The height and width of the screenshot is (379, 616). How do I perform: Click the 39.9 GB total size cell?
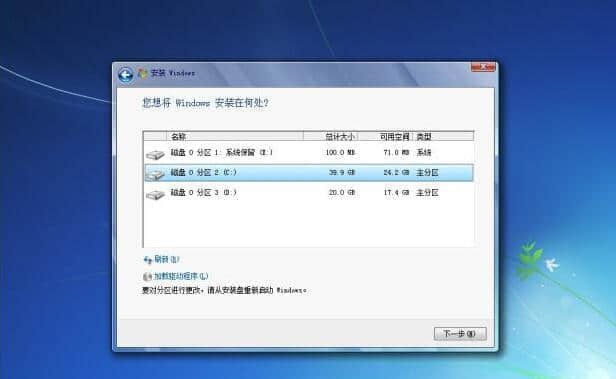coord(342,172)
